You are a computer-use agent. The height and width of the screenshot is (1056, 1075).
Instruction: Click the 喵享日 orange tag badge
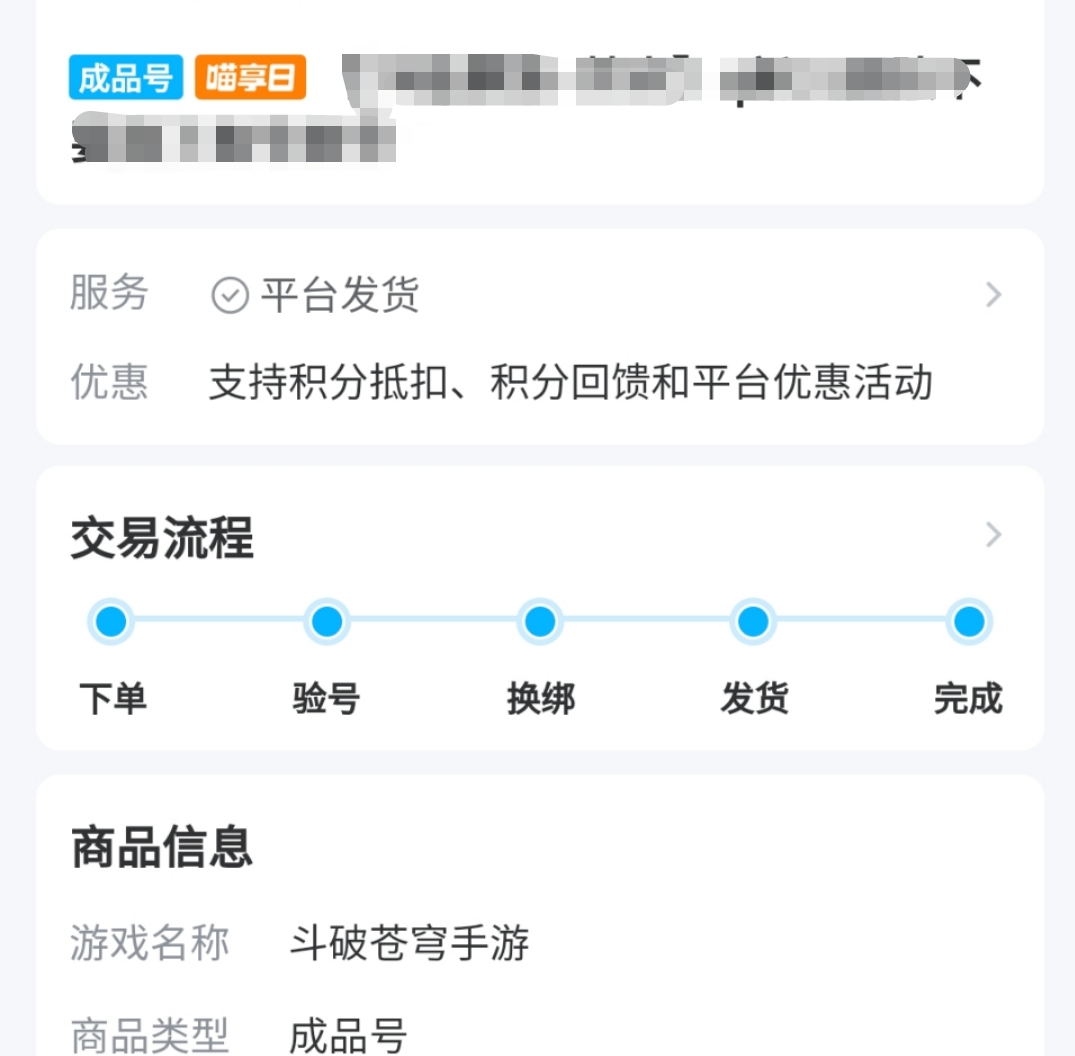pyautogui.click(x=250, y=78)
